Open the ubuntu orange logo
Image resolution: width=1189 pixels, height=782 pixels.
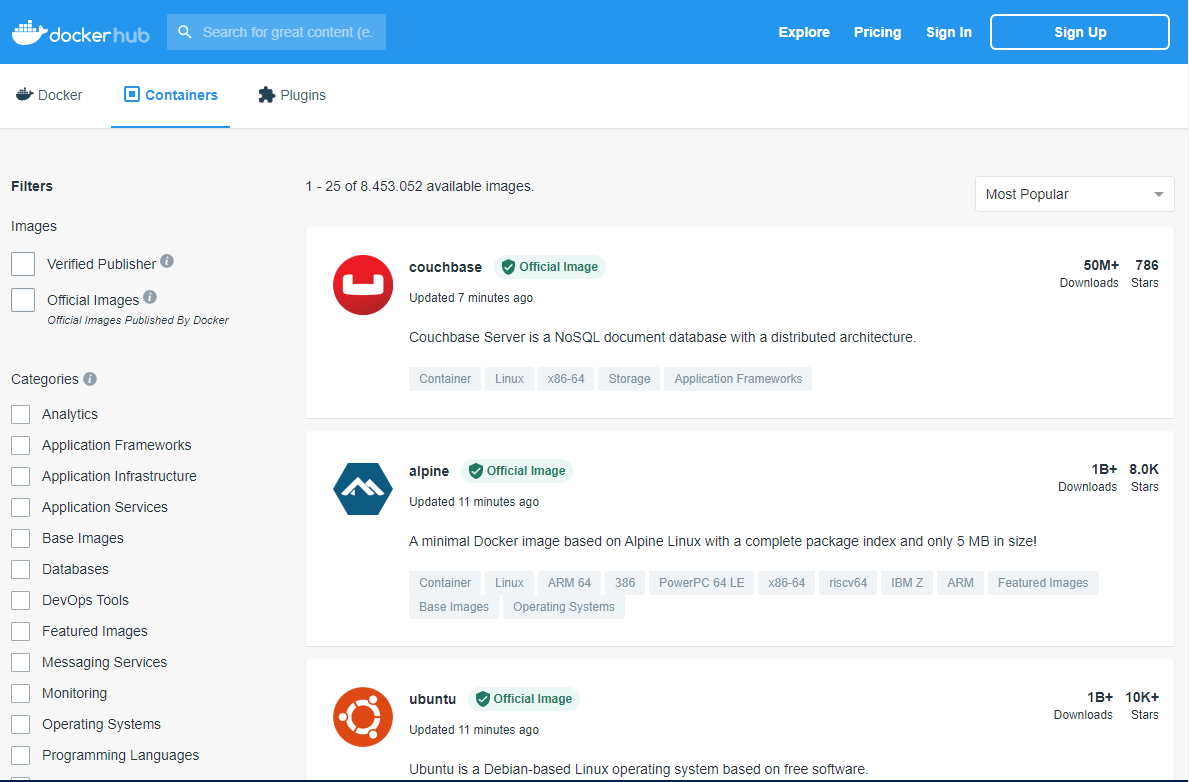coord(362,717)
